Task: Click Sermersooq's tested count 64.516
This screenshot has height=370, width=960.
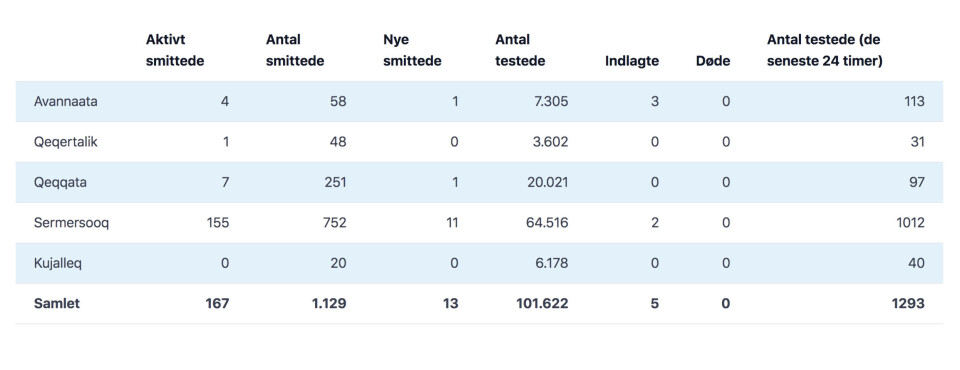Action: click(546, 223)
